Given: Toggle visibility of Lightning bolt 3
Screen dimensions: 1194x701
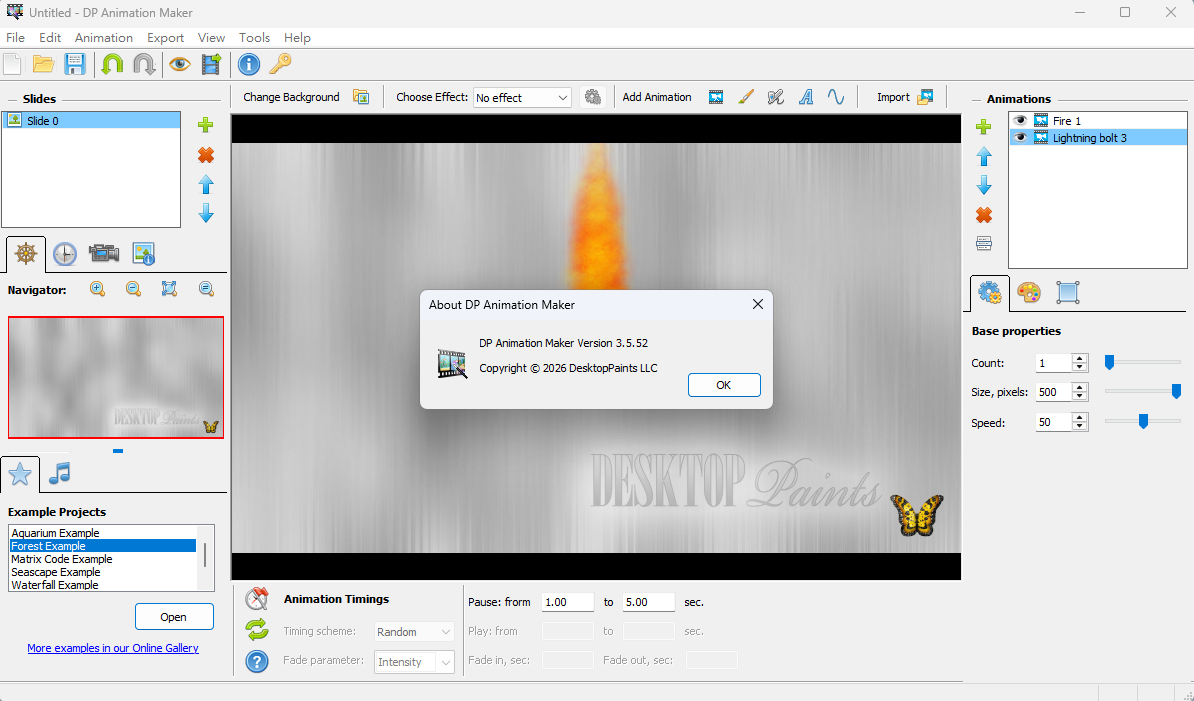Looking at the screenshot, I should pos(1020,138).
